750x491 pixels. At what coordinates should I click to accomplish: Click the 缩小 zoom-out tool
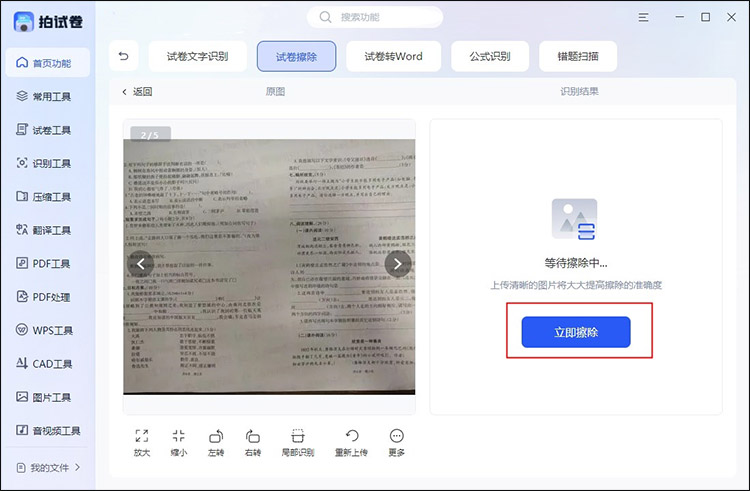point(178,443)
